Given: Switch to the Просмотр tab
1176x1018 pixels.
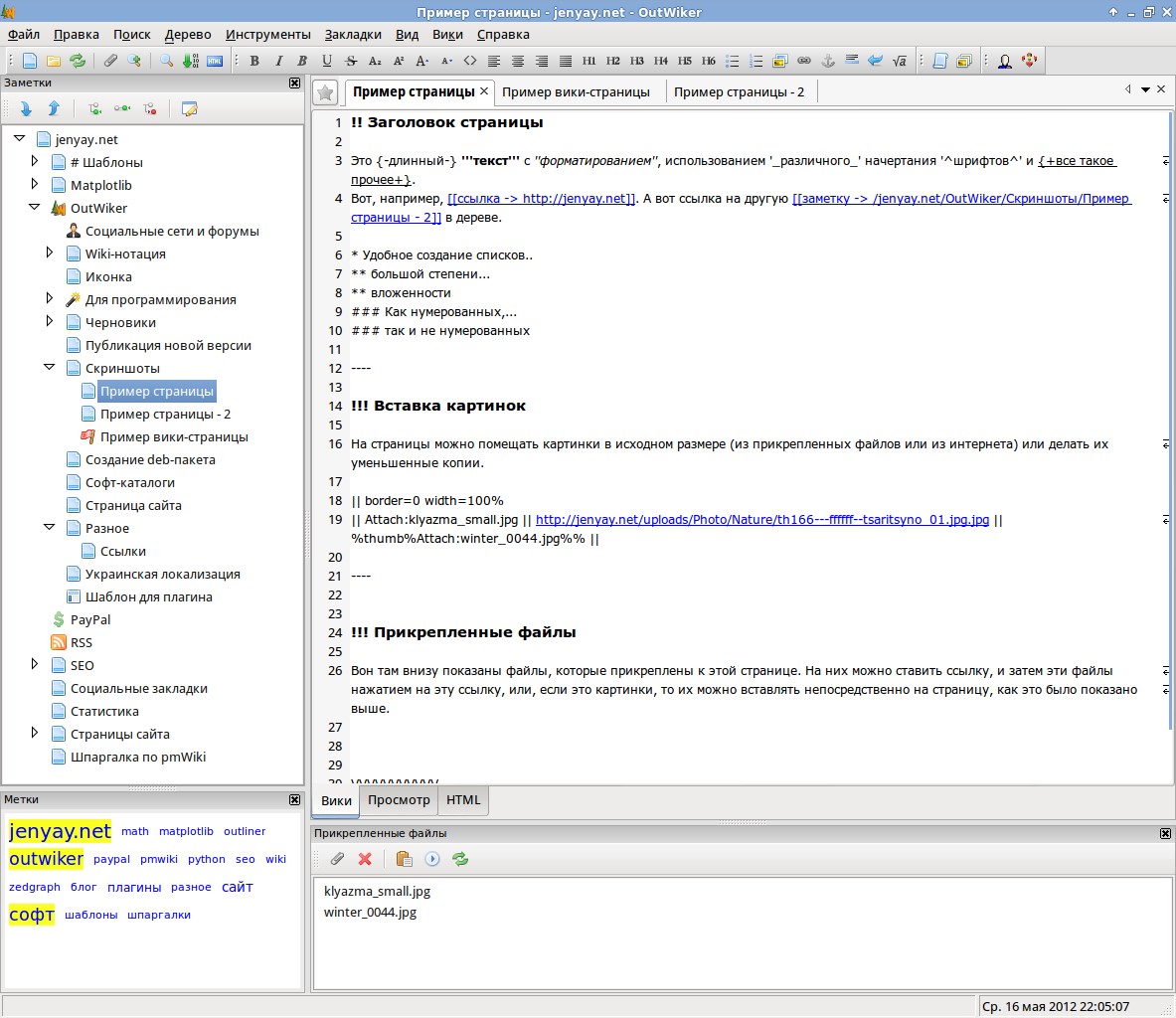Looking at the screenshot, I should coord(399,800).
